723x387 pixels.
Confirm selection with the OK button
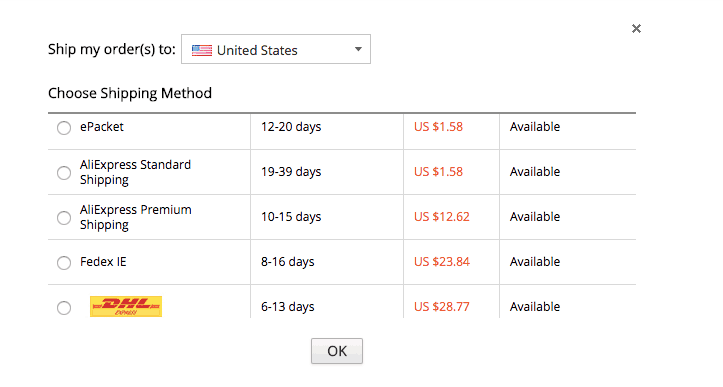[x=337, y=351]
